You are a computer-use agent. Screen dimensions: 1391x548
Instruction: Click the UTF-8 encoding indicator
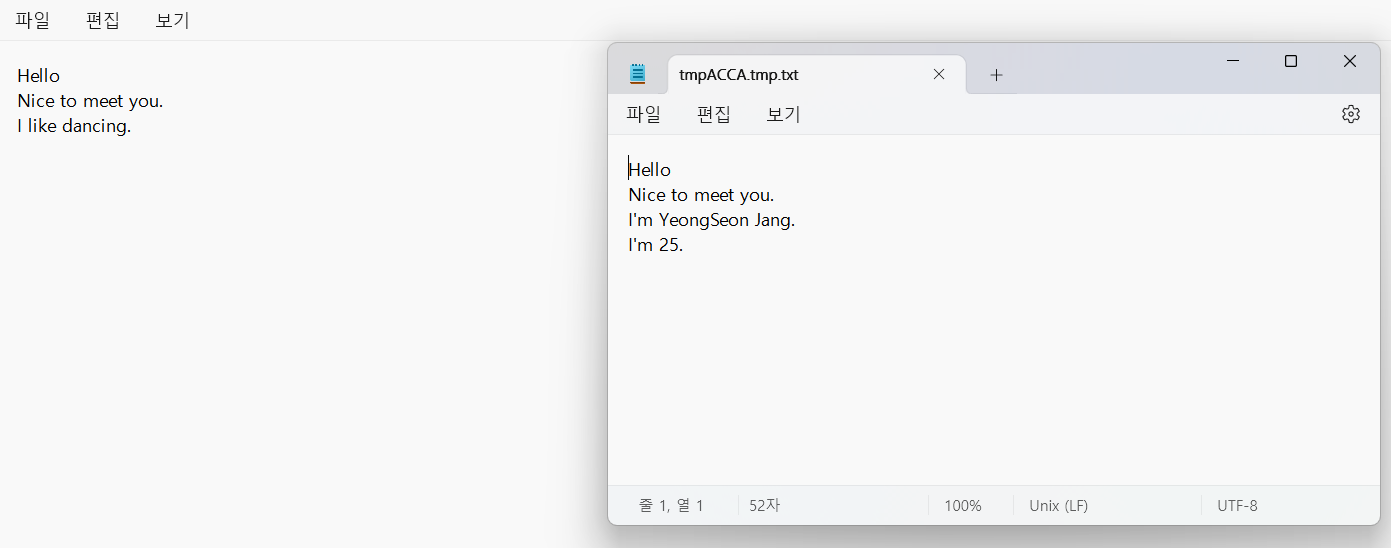[x=1237, y=506]
